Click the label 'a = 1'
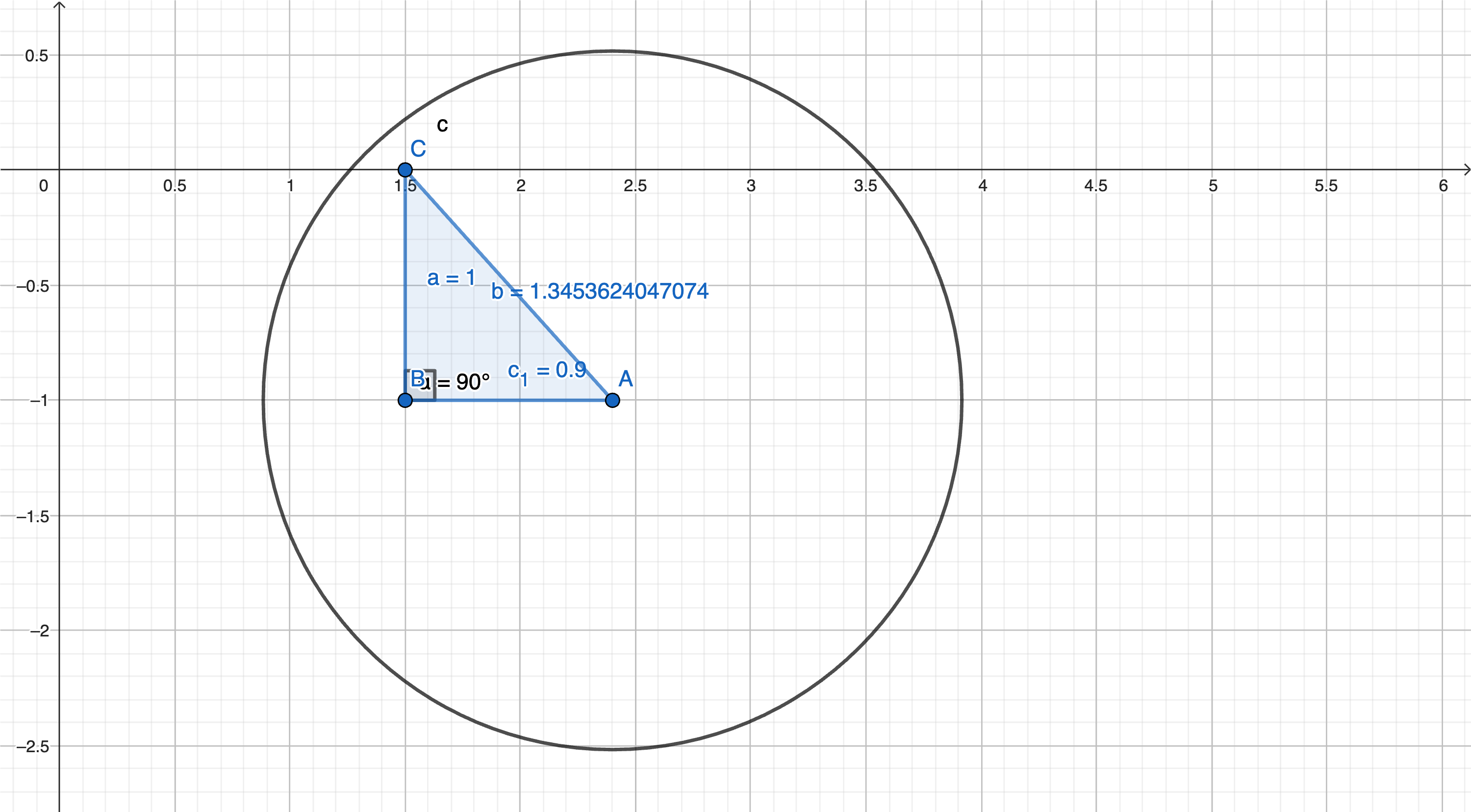The width and height of the screenshot is (1471, 812). [451, 278]
